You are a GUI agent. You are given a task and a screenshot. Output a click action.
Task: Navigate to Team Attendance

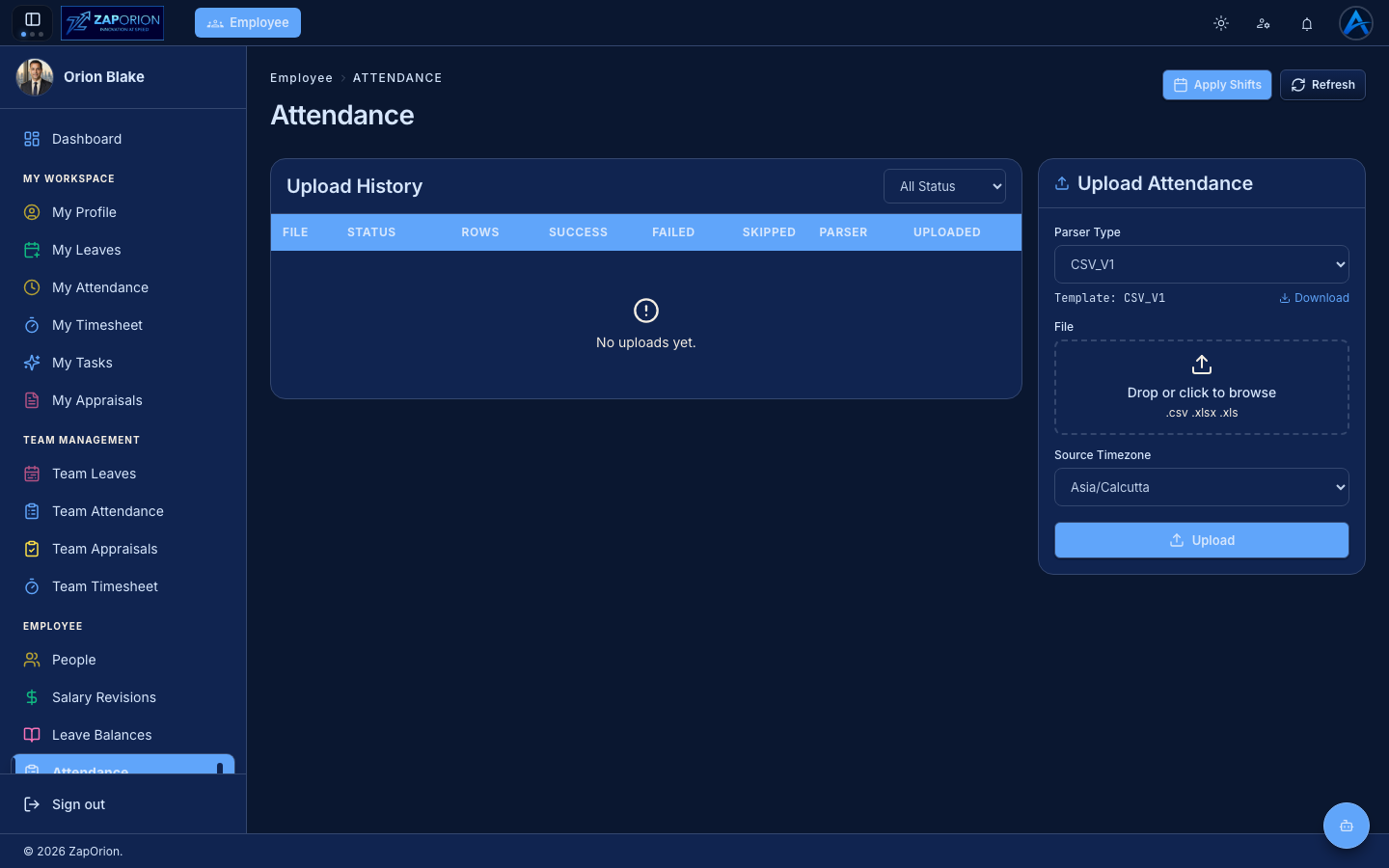coord(123,511)
